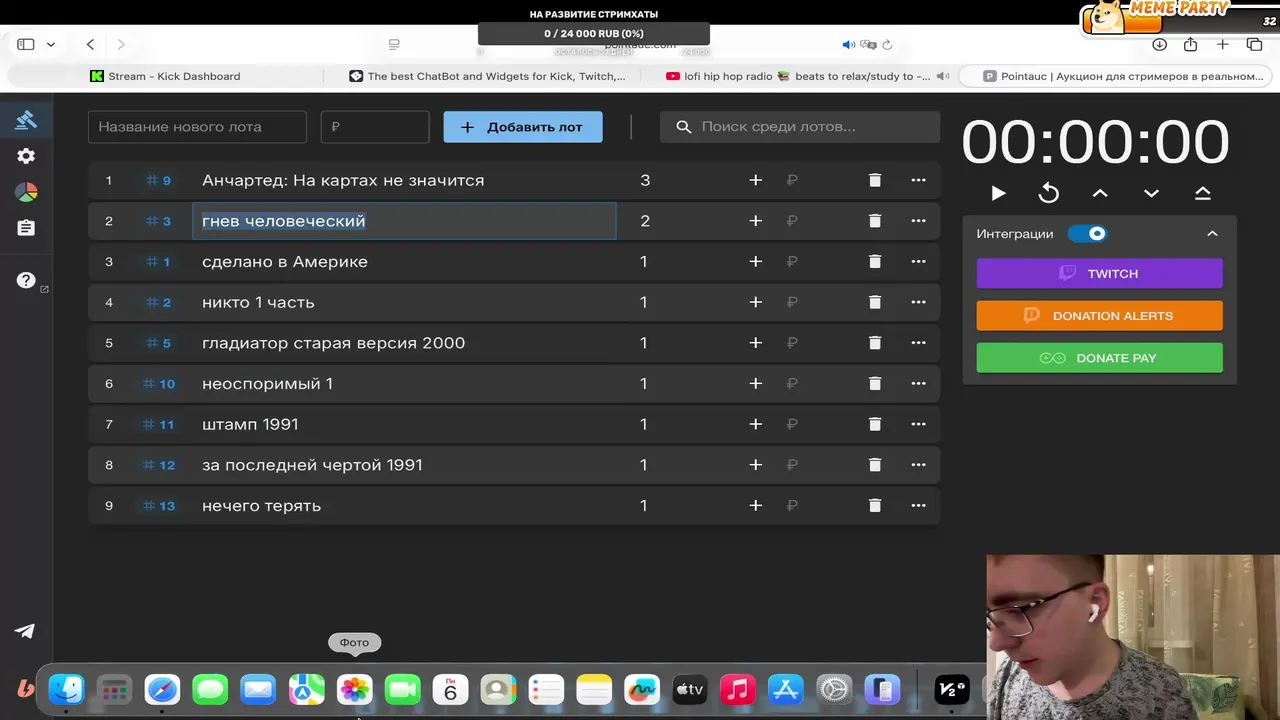The width and height of the screenshot is (1280, 720).
Task: Open settings gear in left sidebar
Action: pos(26,156)
